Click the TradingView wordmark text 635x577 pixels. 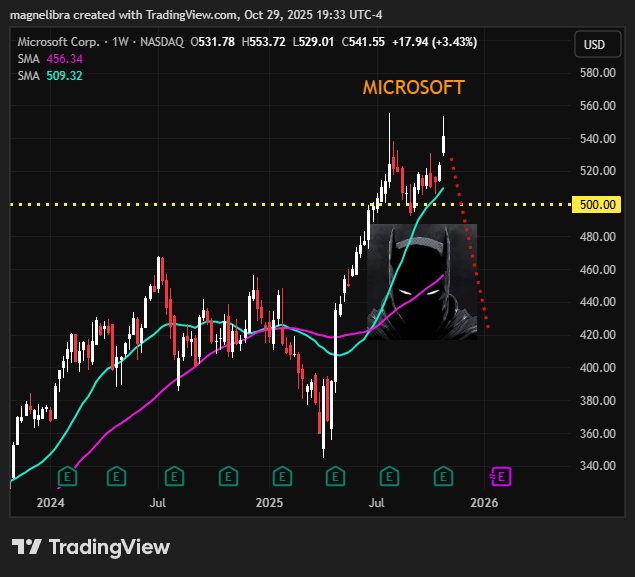[109, 547]
